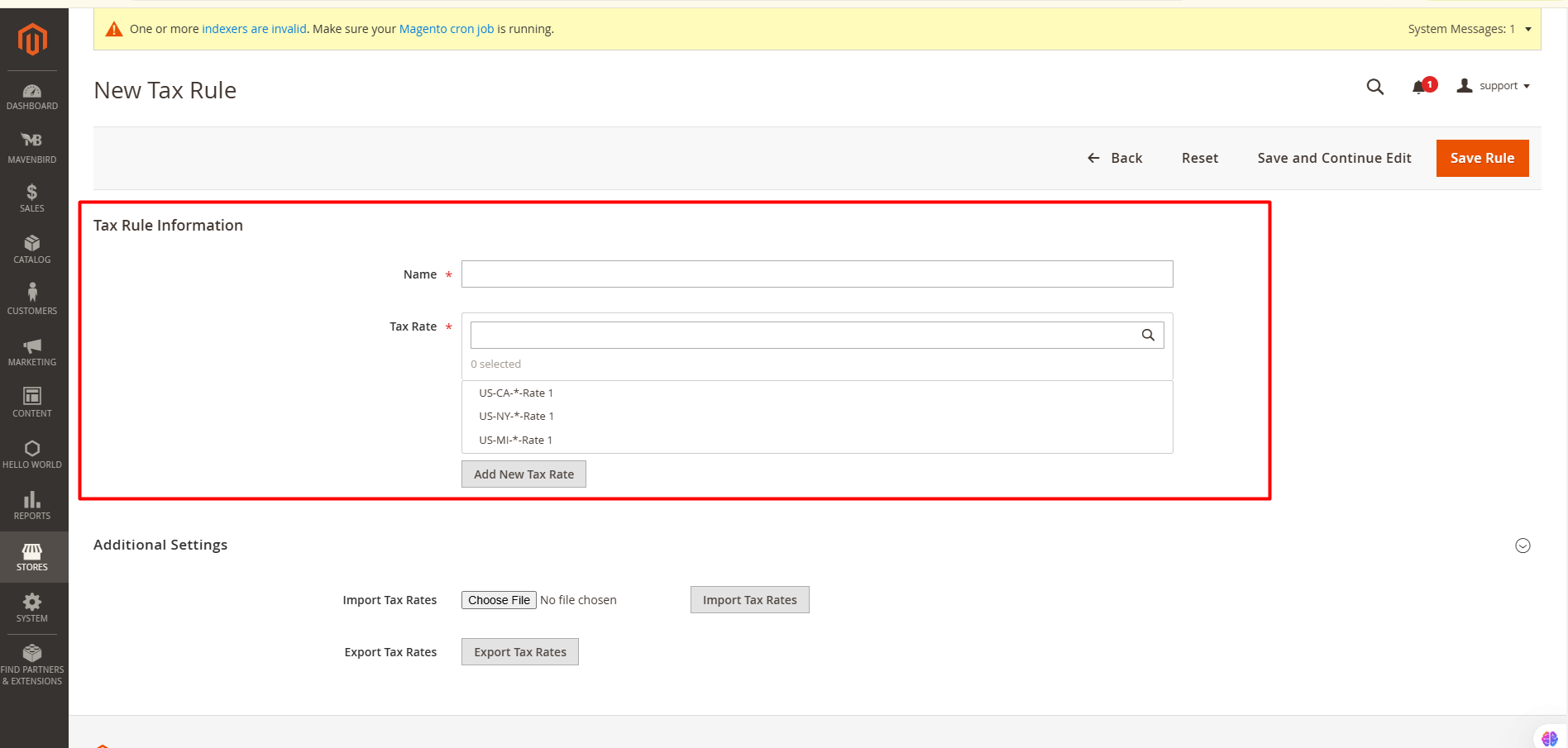Open the Stores menu
This screenshot has width=1568, height=748.
(x=32, y=557)
